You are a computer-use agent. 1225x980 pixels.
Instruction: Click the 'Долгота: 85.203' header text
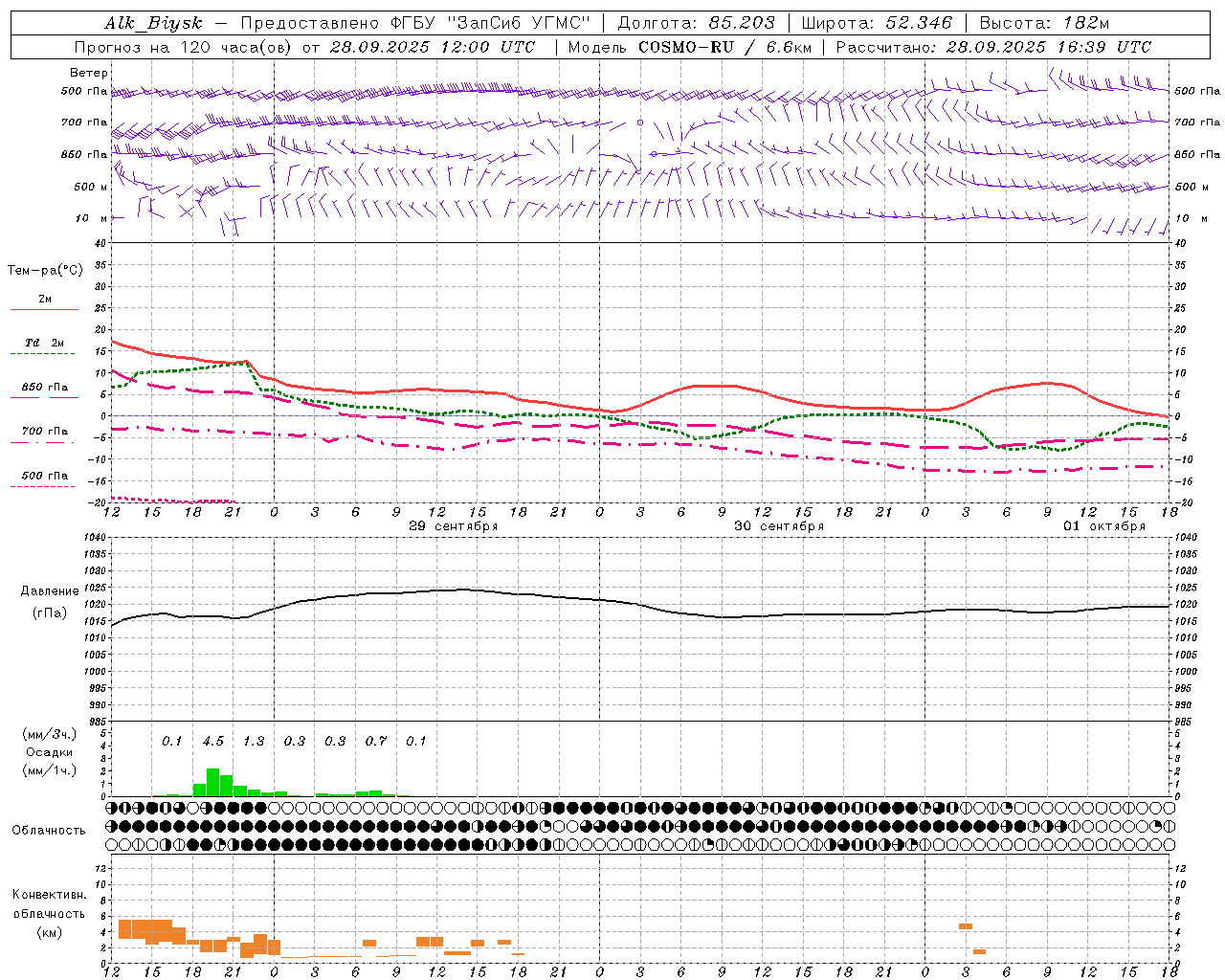tap(696, 23)
